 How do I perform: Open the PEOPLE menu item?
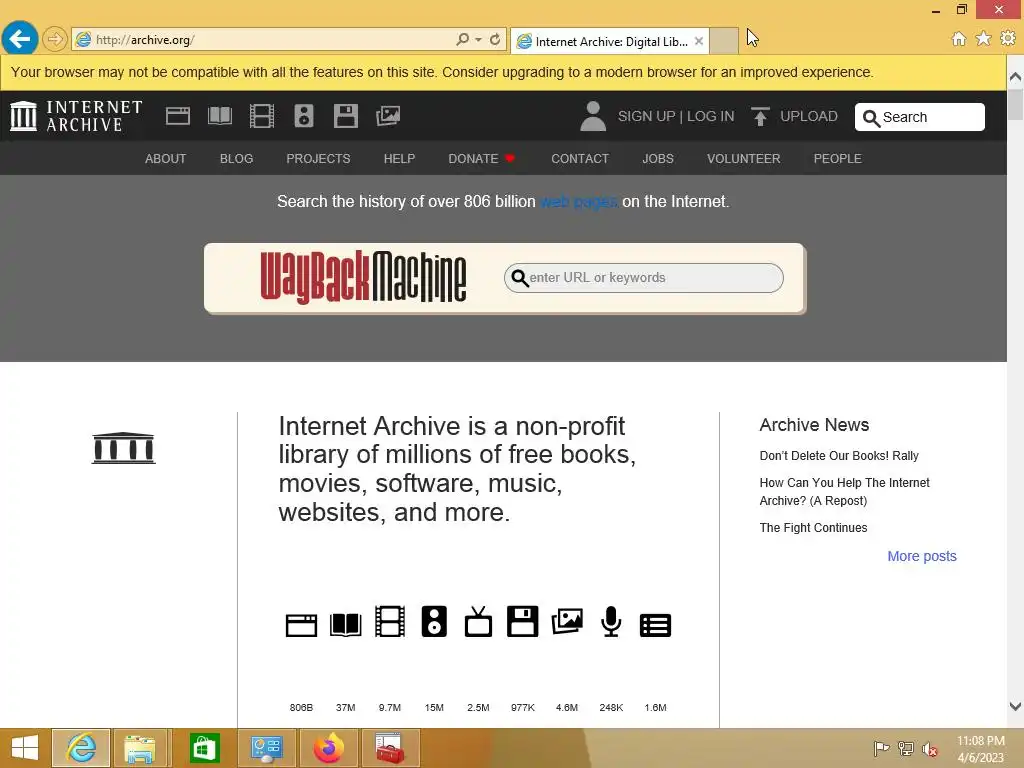point(837,159)
